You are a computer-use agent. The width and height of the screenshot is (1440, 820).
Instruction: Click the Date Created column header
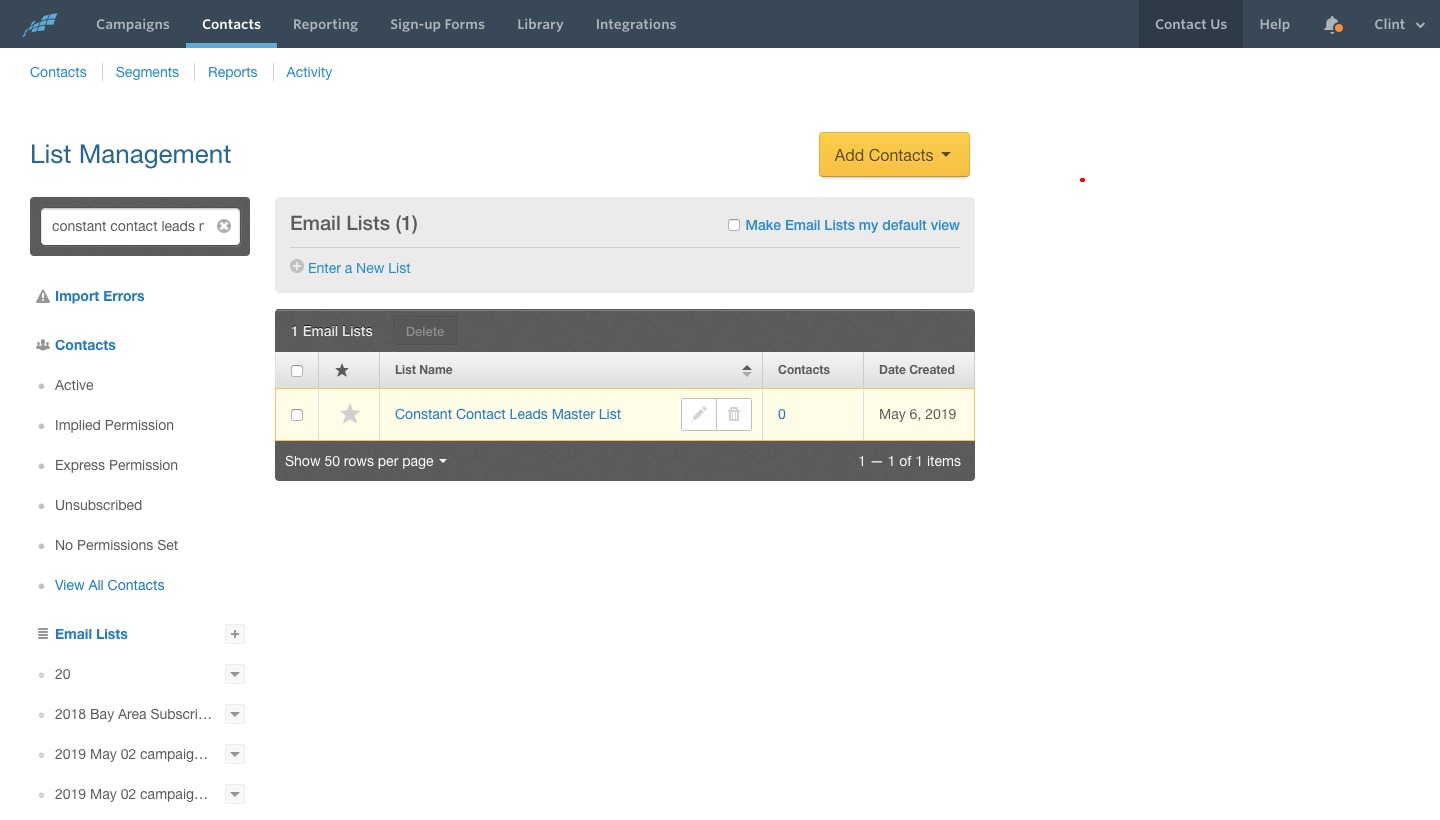[x=917, y=370]
